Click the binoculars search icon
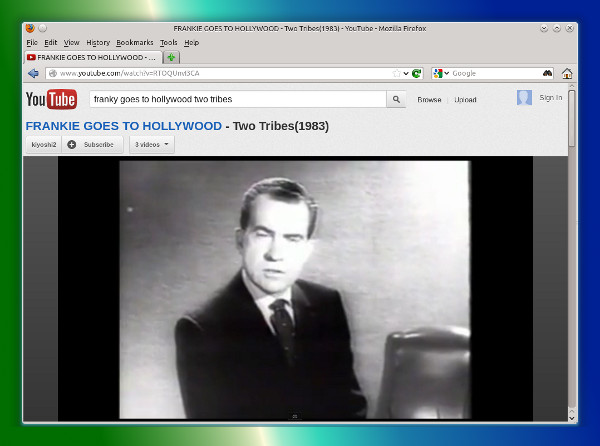Image resolution: width=600 pixels, height=446 pixels. point(548,73)
